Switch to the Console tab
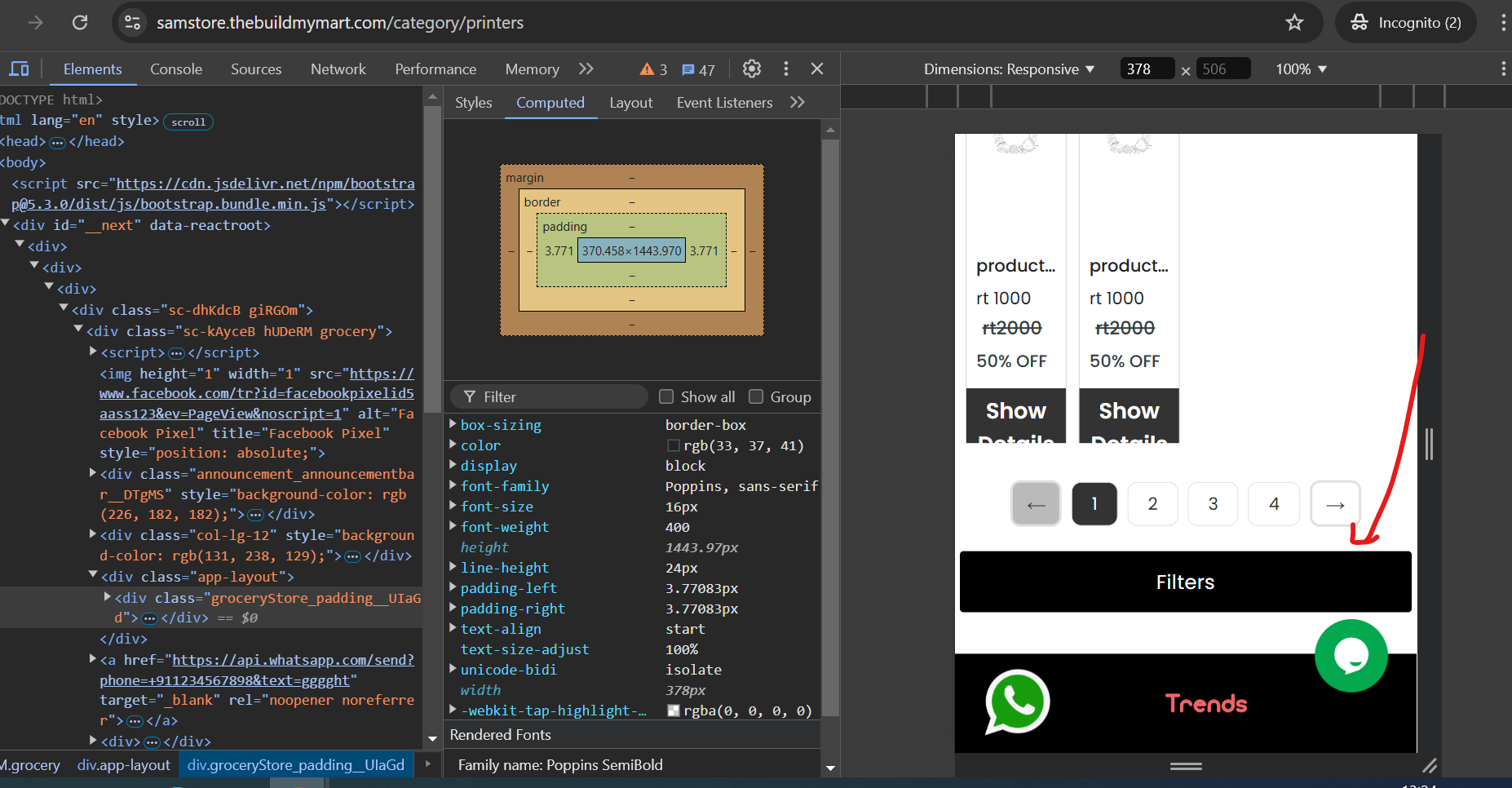 176,69
